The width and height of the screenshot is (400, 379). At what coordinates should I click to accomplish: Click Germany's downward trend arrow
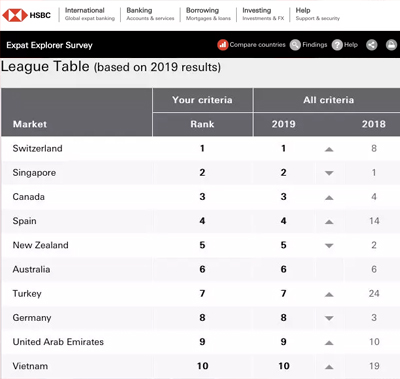click(x=329, y=318)
